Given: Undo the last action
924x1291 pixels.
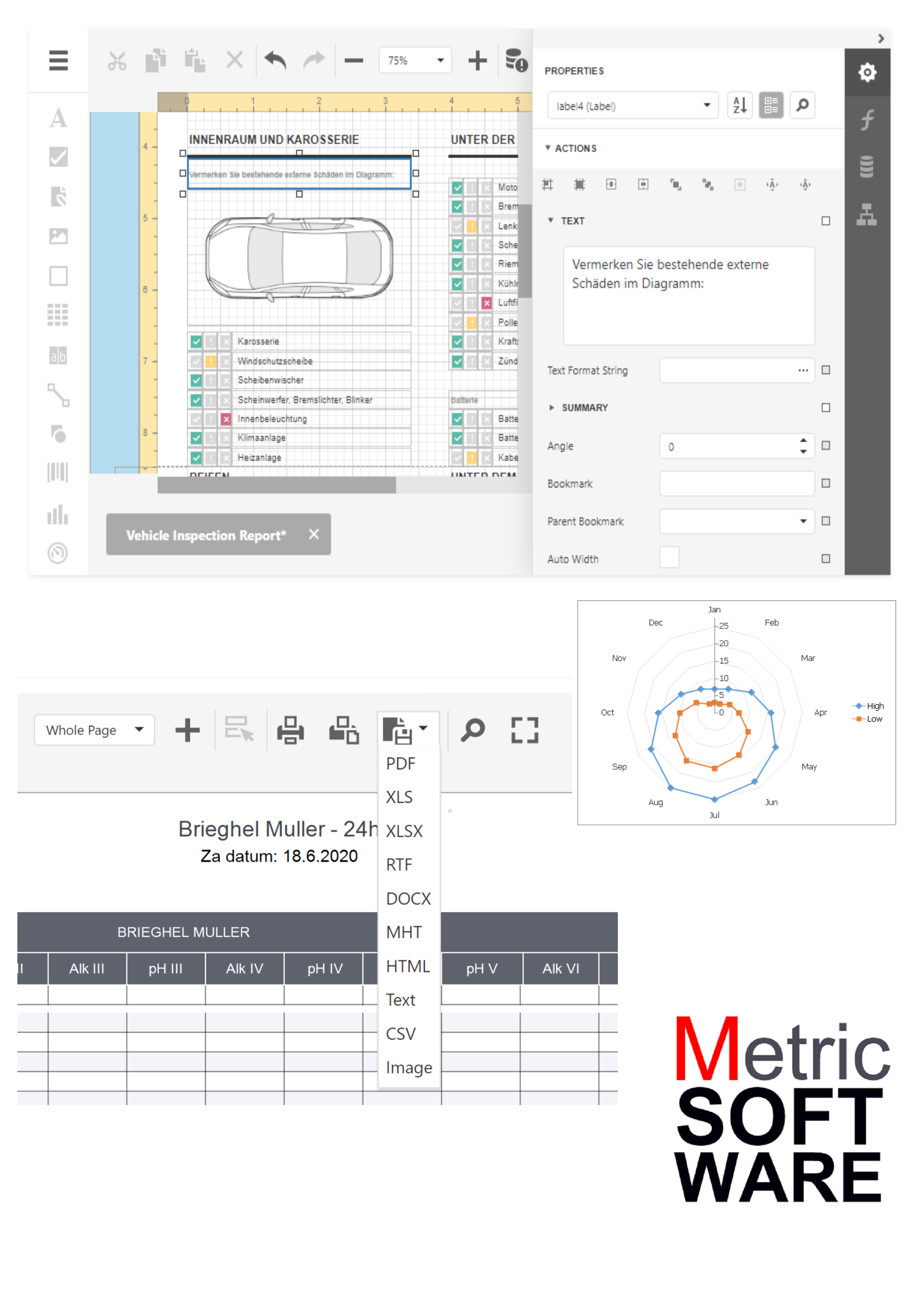Looking at the screenshot, I should [275, 60].
